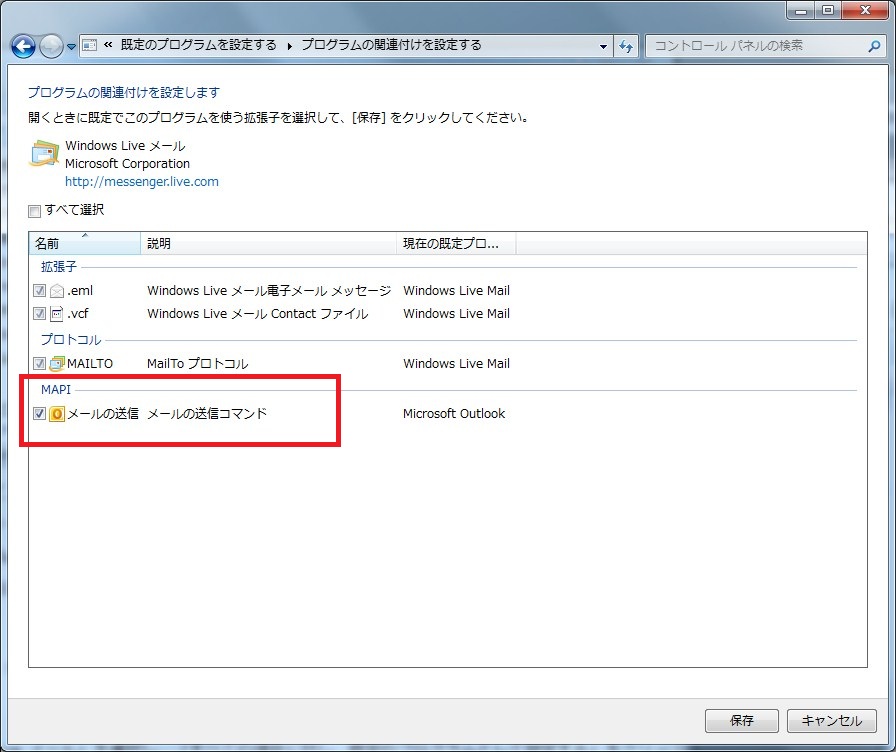This screenshot has width=896, height=752.
Task: Open the recent pages dropdown arrow
Action: coord(72,47)
